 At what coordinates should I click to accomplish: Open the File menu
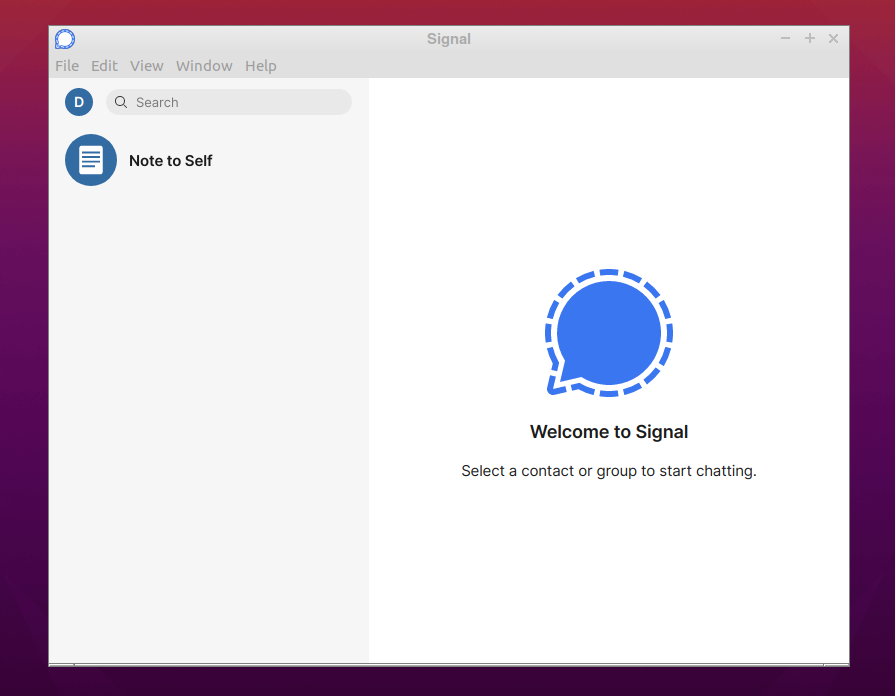(x=67, y=66)
